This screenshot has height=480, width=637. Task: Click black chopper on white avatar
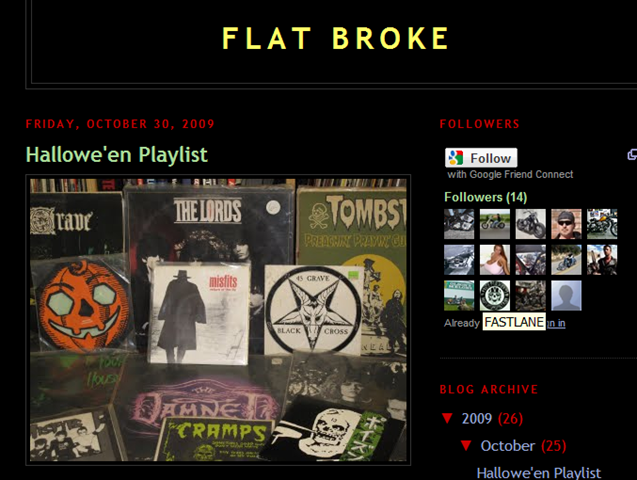point(530,224)
